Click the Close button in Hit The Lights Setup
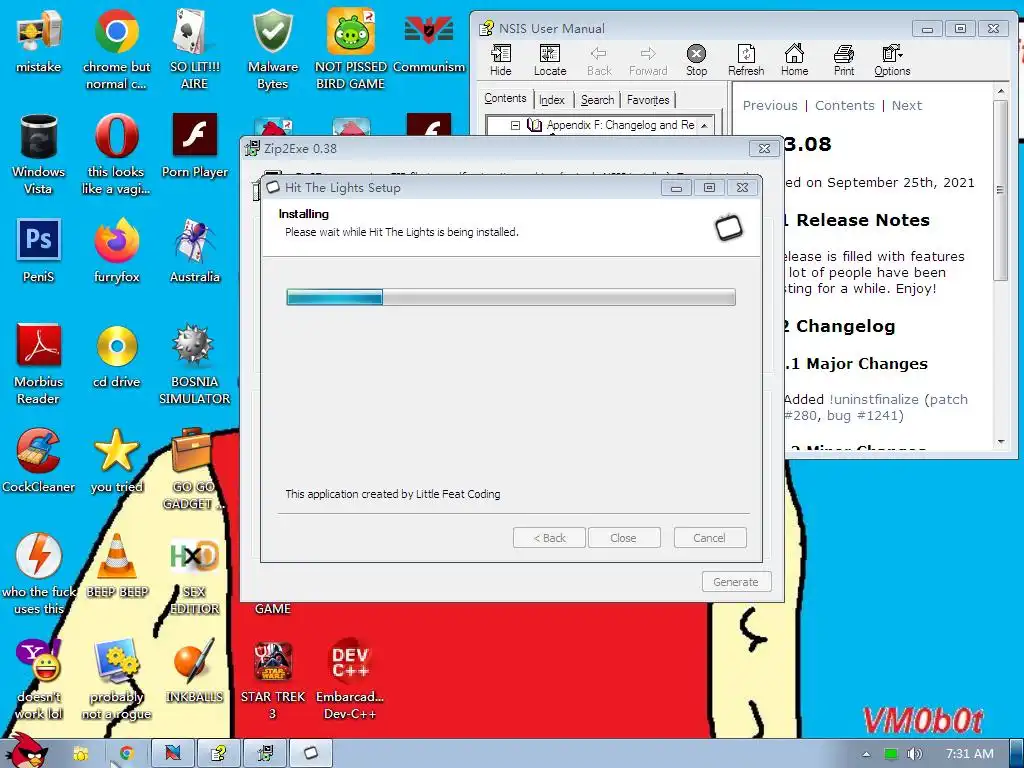Viewport: 1024px width, 768px height. tap(624, 538)
